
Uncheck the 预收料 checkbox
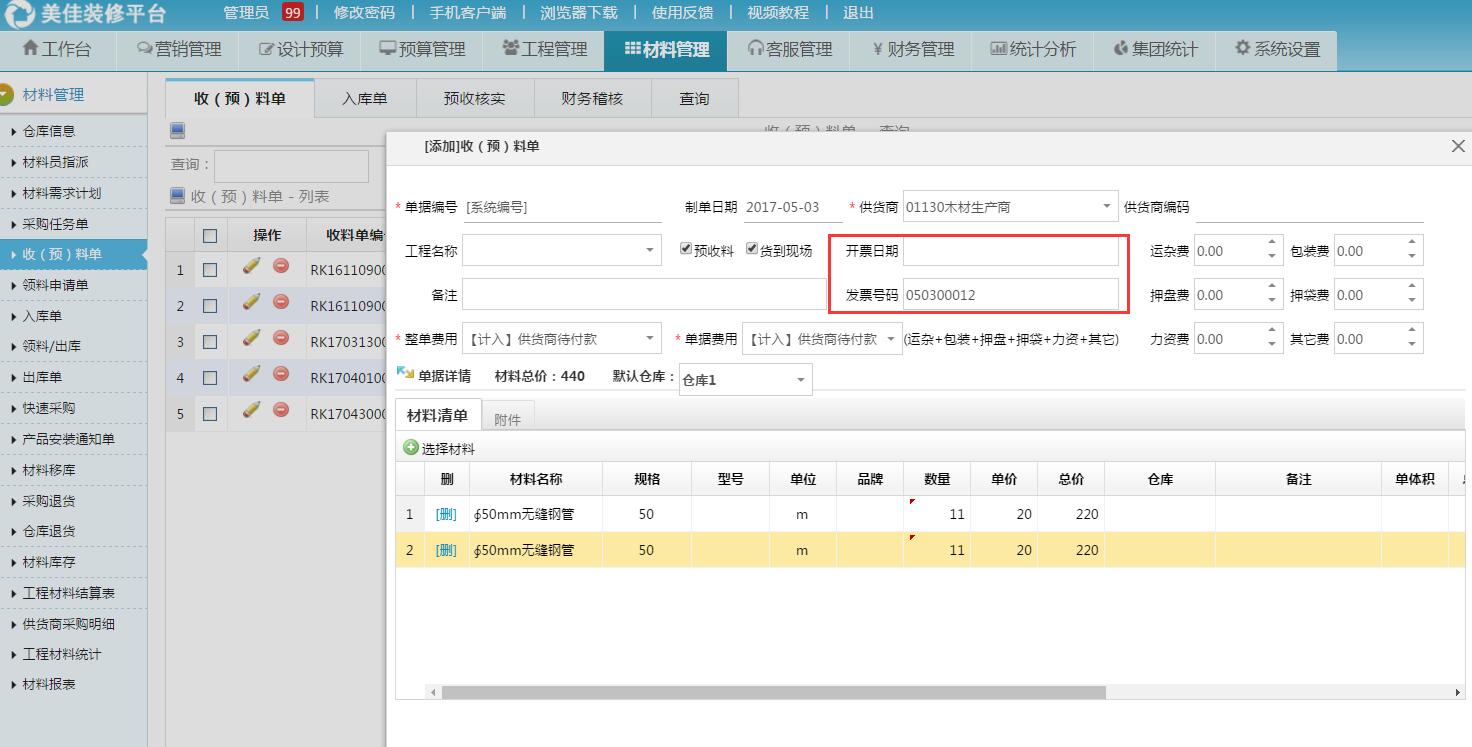687,247
